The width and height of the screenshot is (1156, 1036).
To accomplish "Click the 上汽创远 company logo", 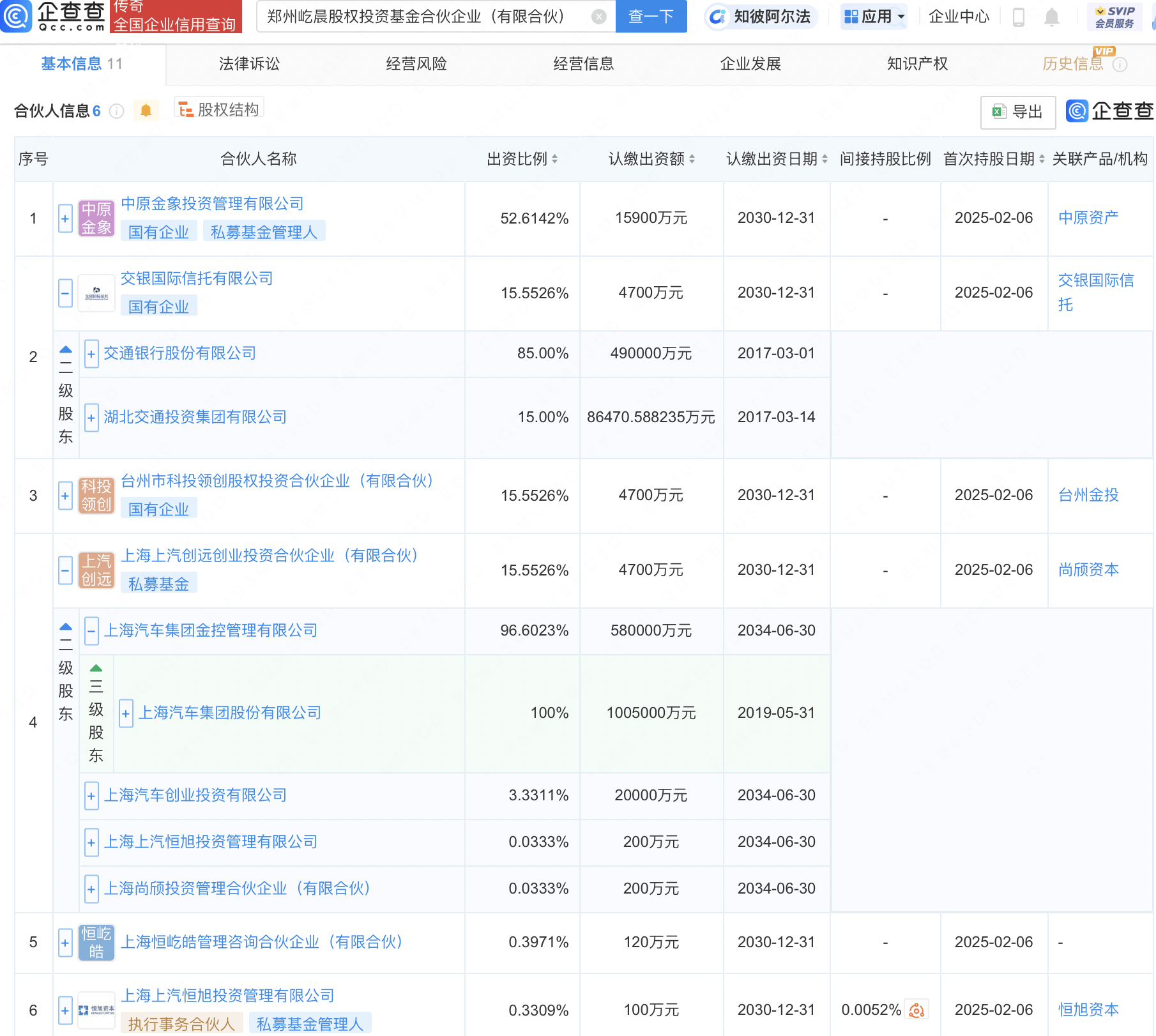I will click(x=96, y=570).
